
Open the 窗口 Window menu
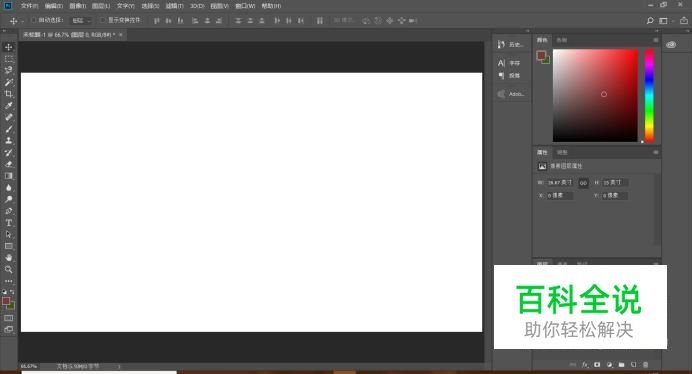click(245, 6)
